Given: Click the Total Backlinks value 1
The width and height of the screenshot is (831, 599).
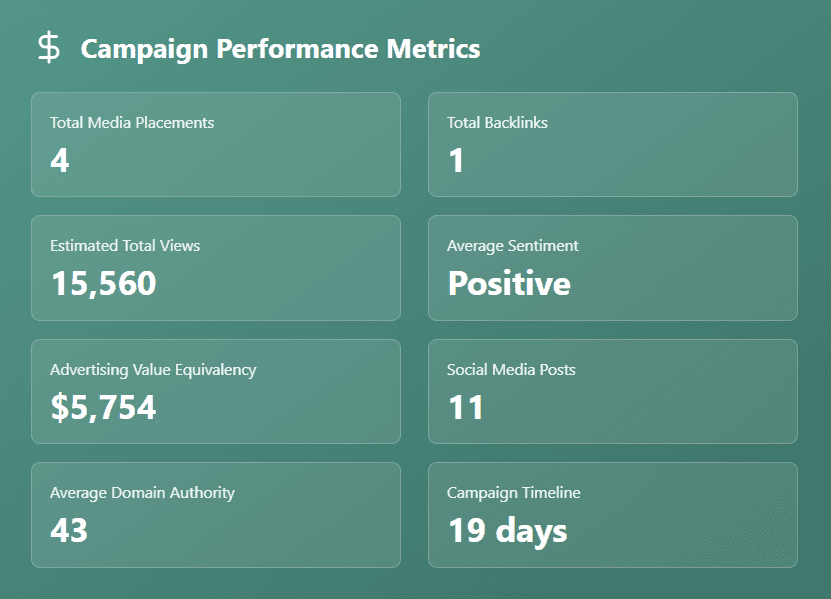Looking at the screenshot, I should tap(457, 160).
